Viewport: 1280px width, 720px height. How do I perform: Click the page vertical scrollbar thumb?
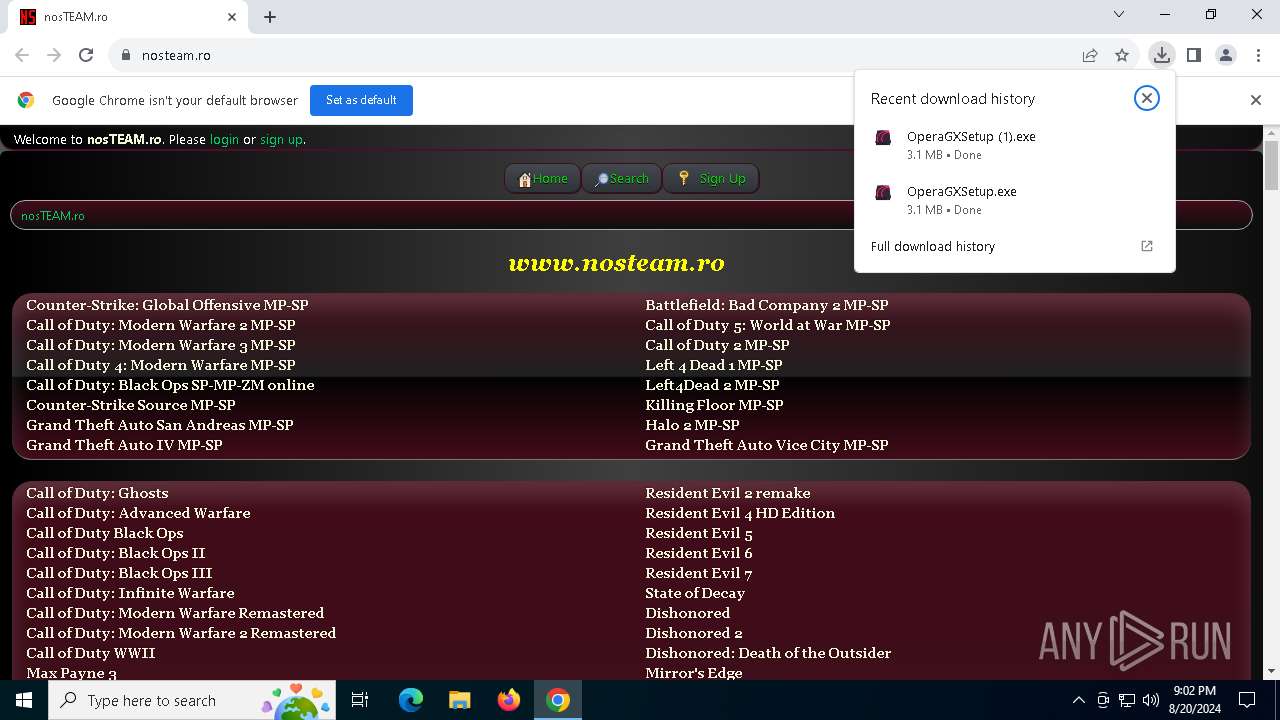(x=1271, y=165)
